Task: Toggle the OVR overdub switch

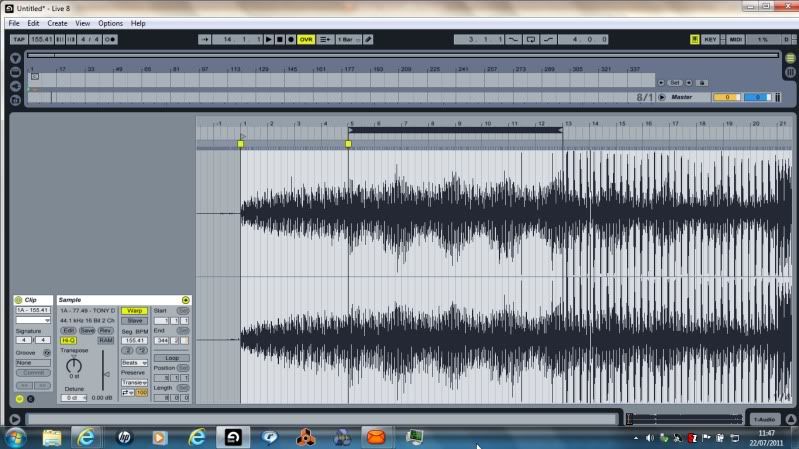Action: (305, 39)
